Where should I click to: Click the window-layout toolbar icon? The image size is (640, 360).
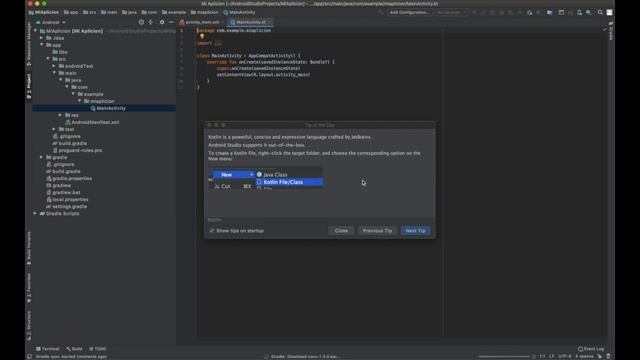[x=561, y=12]
